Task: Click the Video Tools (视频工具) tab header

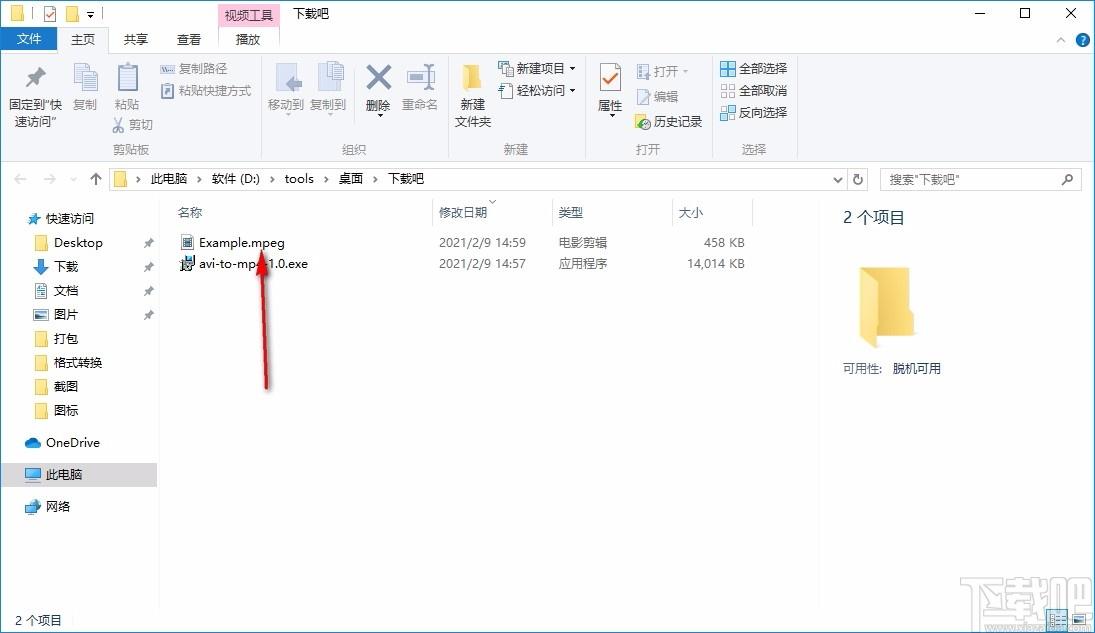Action: click(249, 15)
